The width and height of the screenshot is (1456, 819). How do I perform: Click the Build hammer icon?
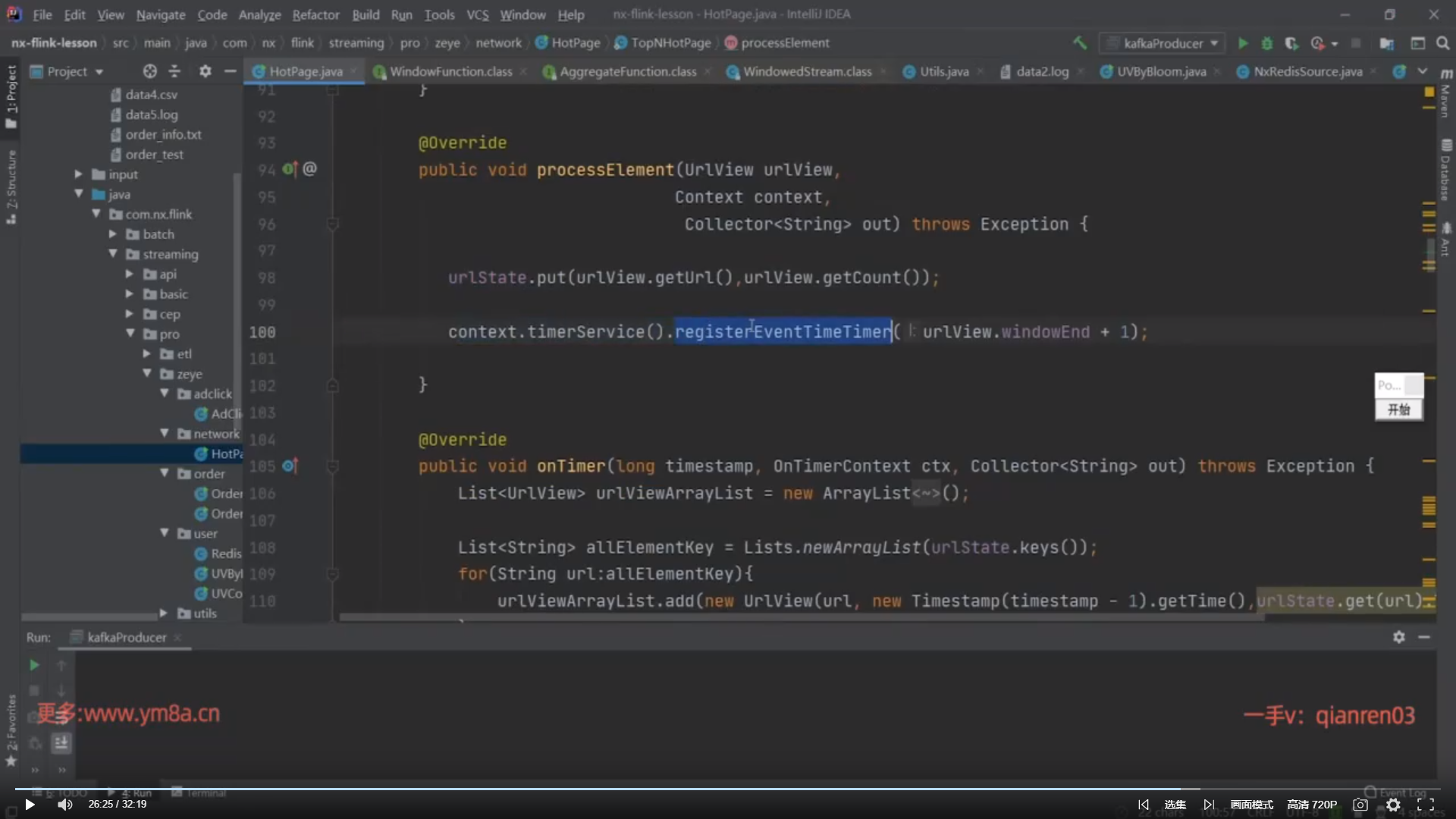point(1079,43)
